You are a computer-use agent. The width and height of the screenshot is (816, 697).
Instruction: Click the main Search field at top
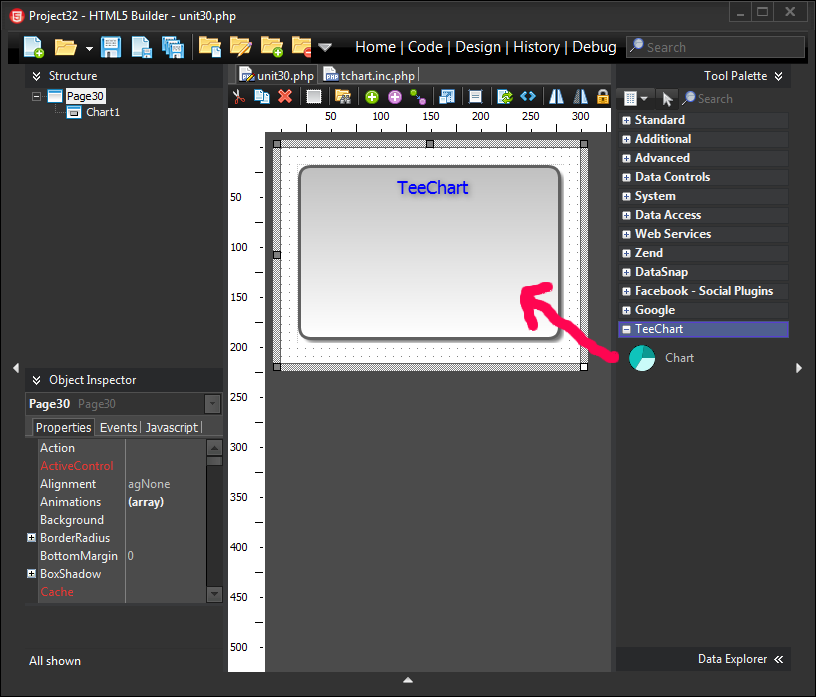click(x=715, y=47)
